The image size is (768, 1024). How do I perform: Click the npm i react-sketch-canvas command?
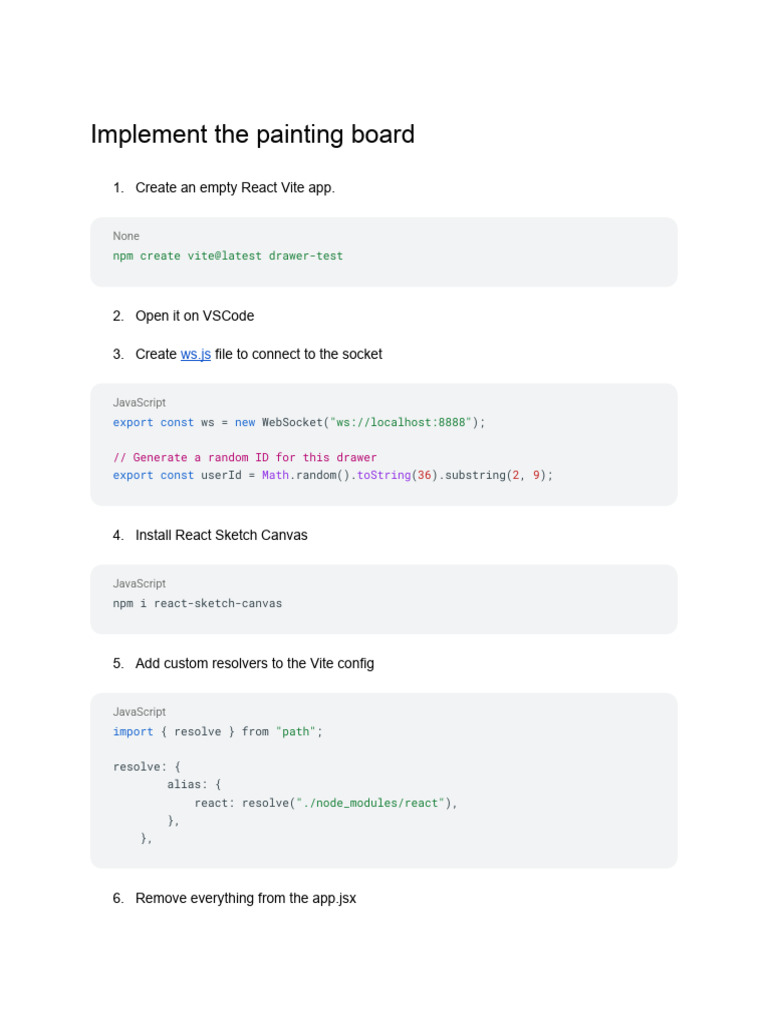point(197,604)
